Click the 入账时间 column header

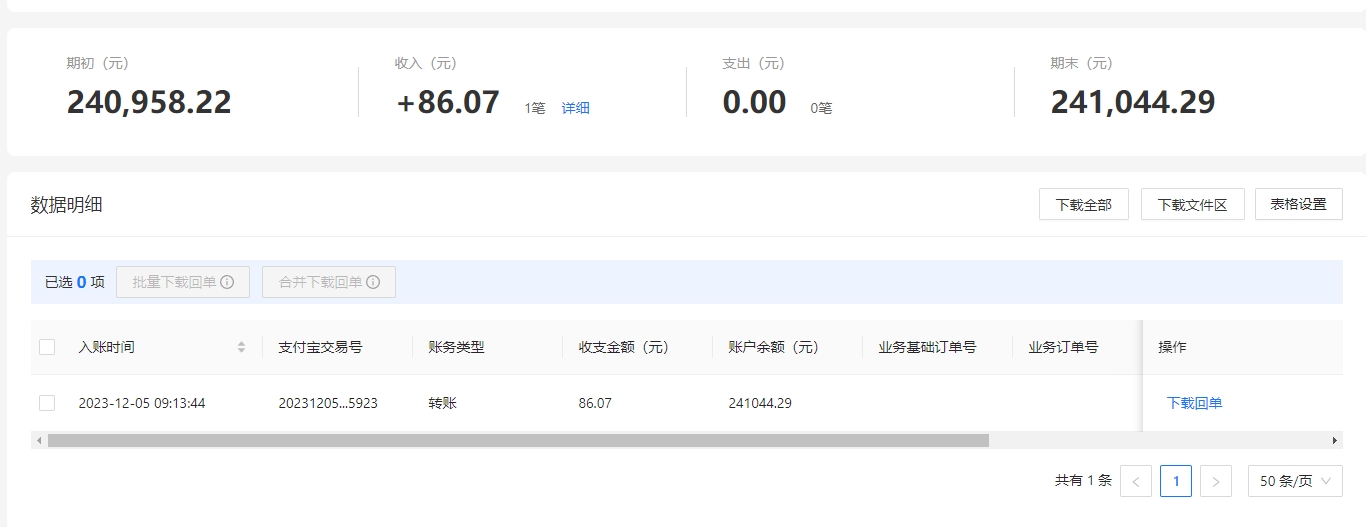pos(106,347)
